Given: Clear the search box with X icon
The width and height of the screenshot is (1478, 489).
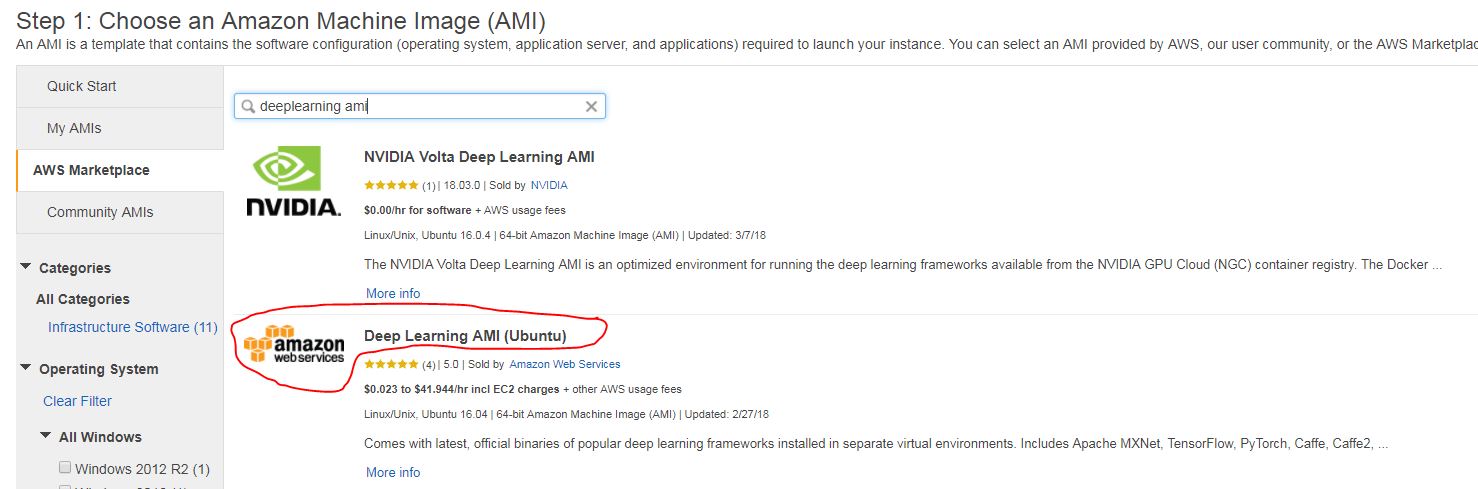Looking at the screenshot, I should click(x=591, y=106).
